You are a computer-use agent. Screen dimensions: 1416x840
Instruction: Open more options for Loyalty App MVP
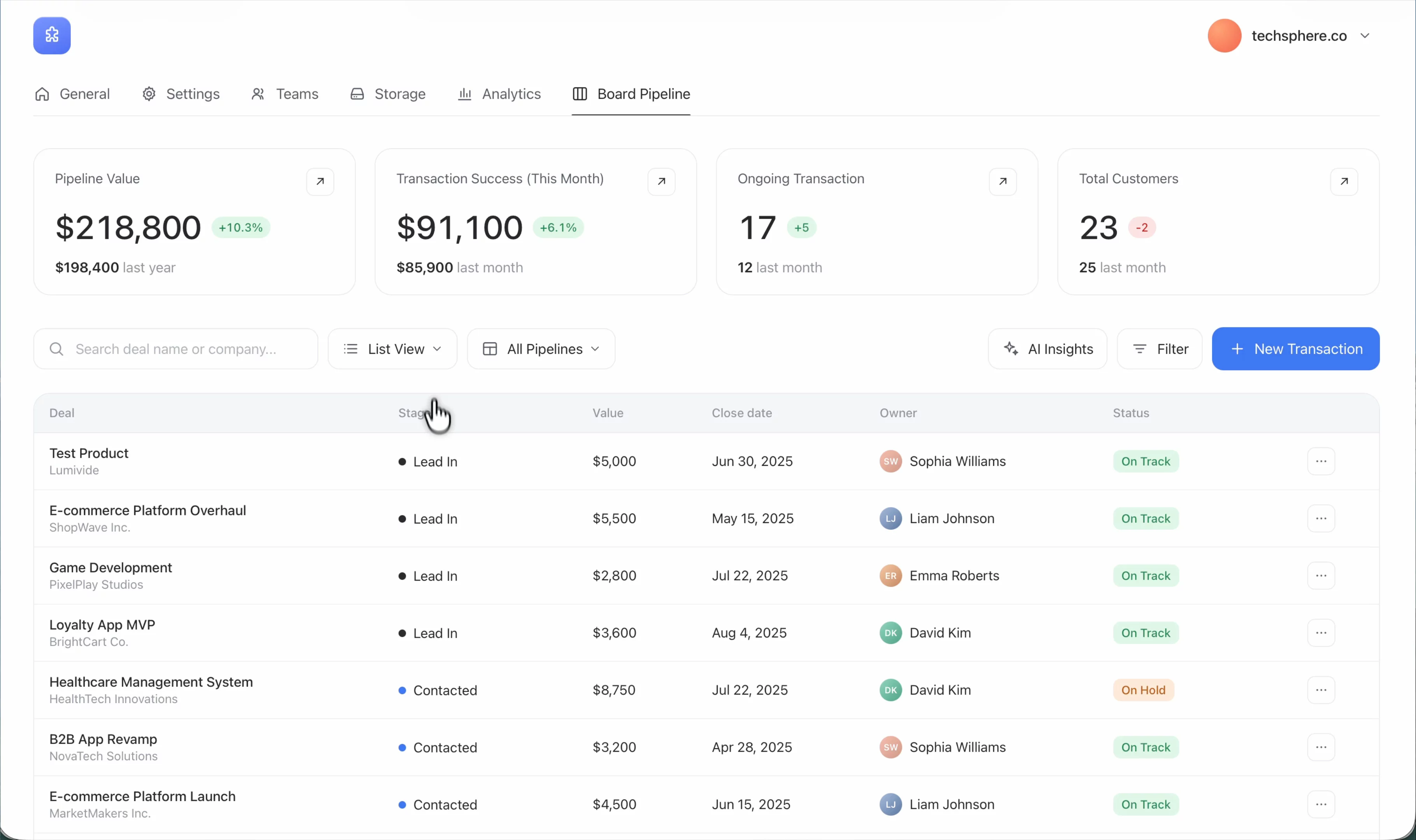[1321, 633]
